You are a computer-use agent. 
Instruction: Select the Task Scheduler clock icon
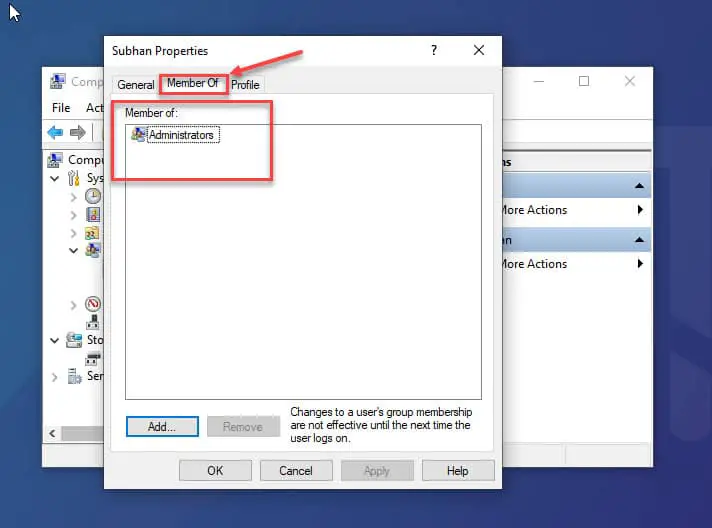pyautogui.click(x=93, y=196)
